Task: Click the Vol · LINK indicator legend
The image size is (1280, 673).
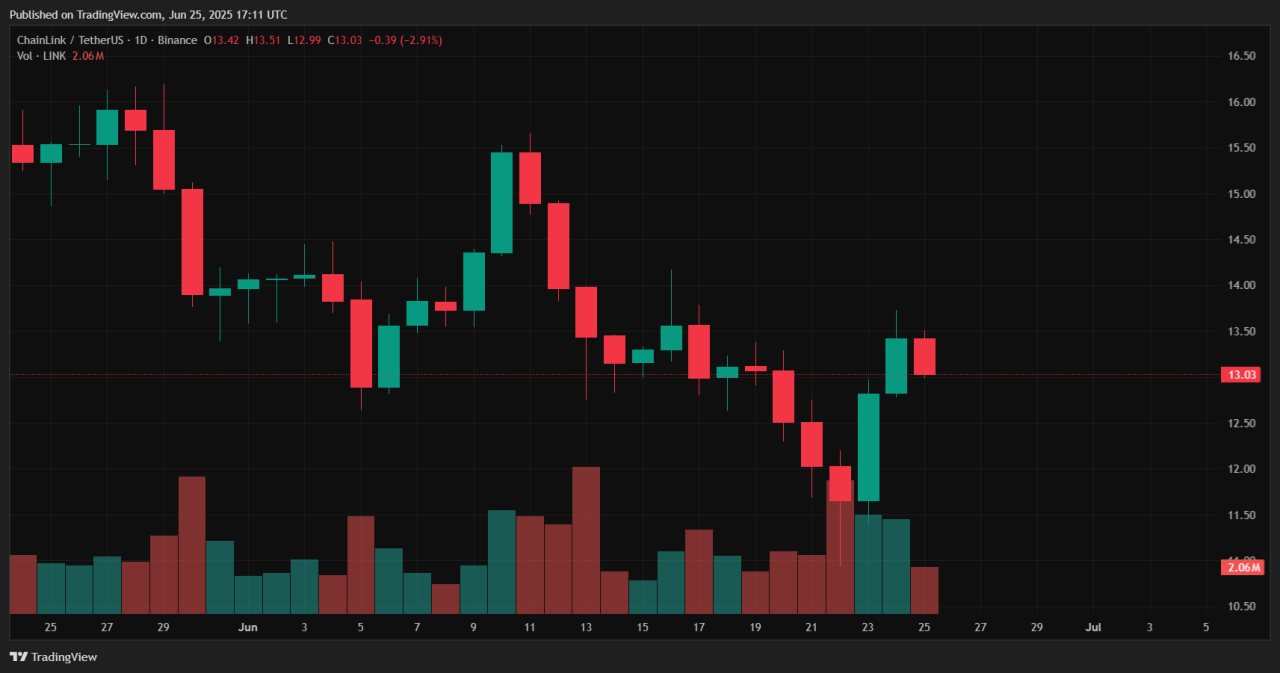Action: [x=42, y=56]
